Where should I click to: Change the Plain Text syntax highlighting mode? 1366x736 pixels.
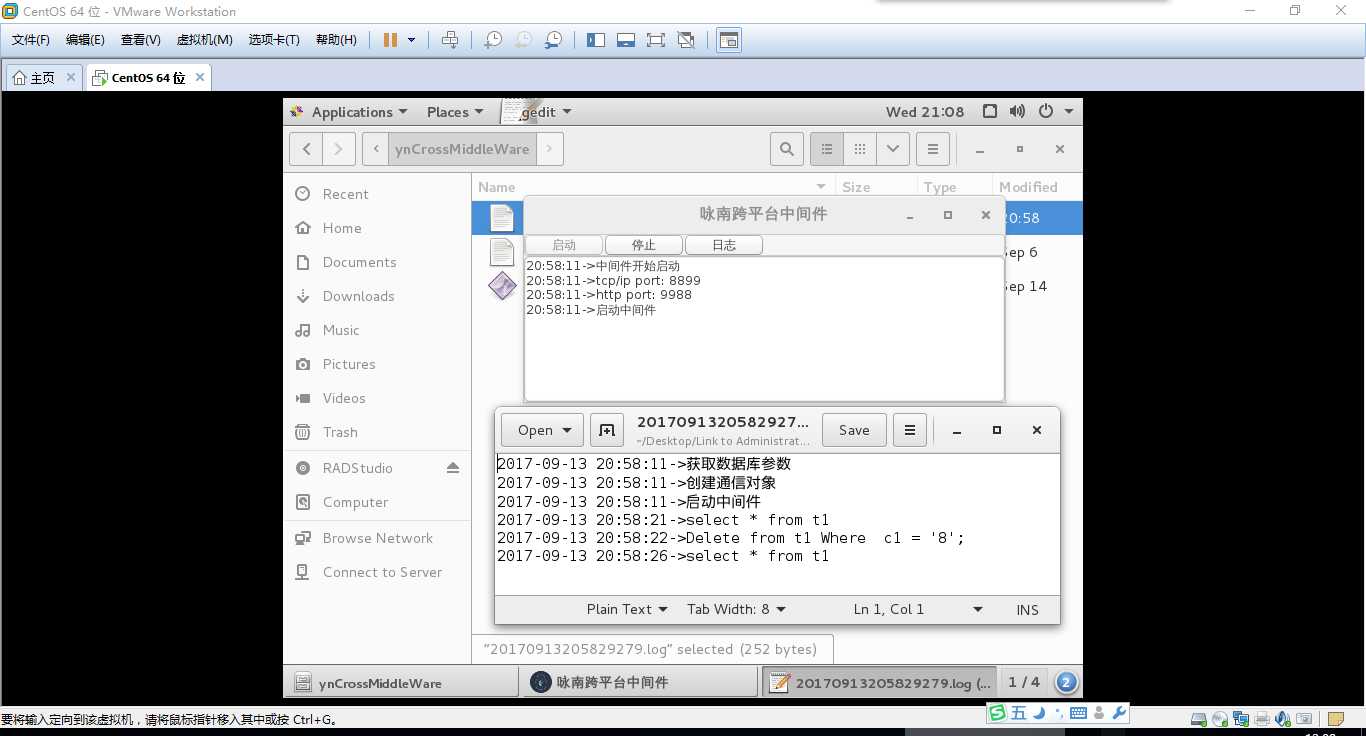(626, 609)
